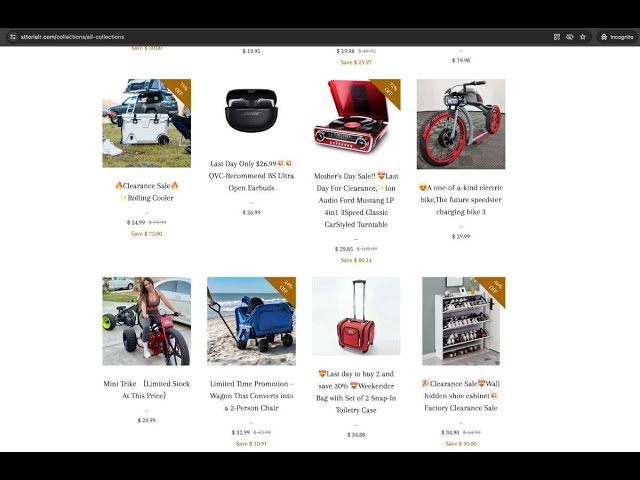This screenshot has height=480, width=640.
Task: Open the blue beach wagon image
Action: tap(251, 321)
